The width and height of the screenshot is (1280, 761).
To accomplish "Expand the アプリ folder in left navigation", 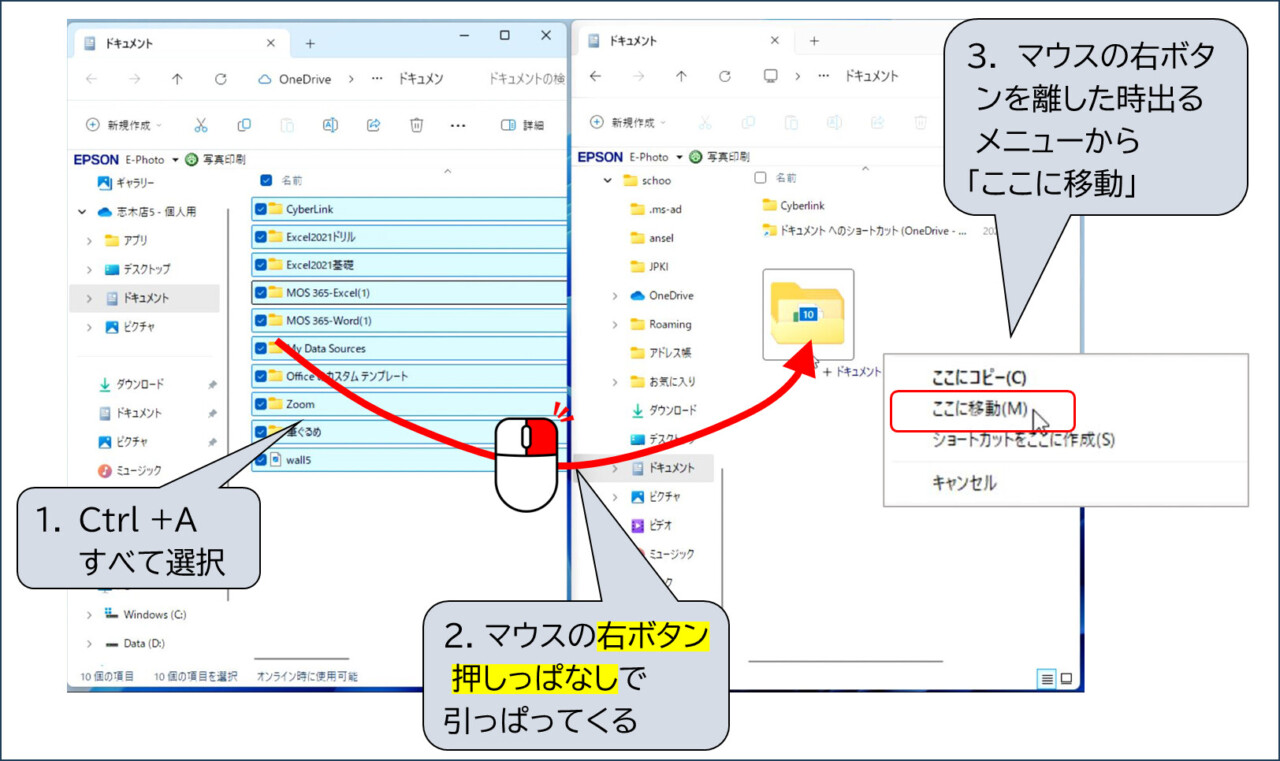I will 89,241.
